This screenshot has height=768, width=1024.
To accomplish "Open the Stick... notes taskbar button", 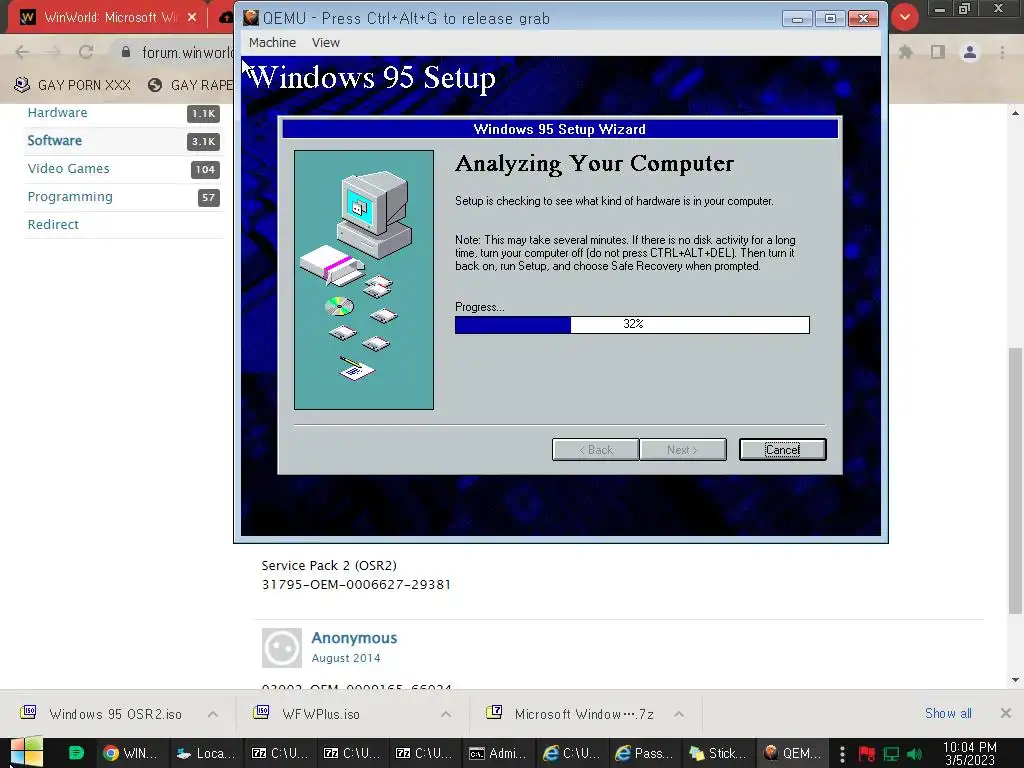I will (x=718, y=753).
